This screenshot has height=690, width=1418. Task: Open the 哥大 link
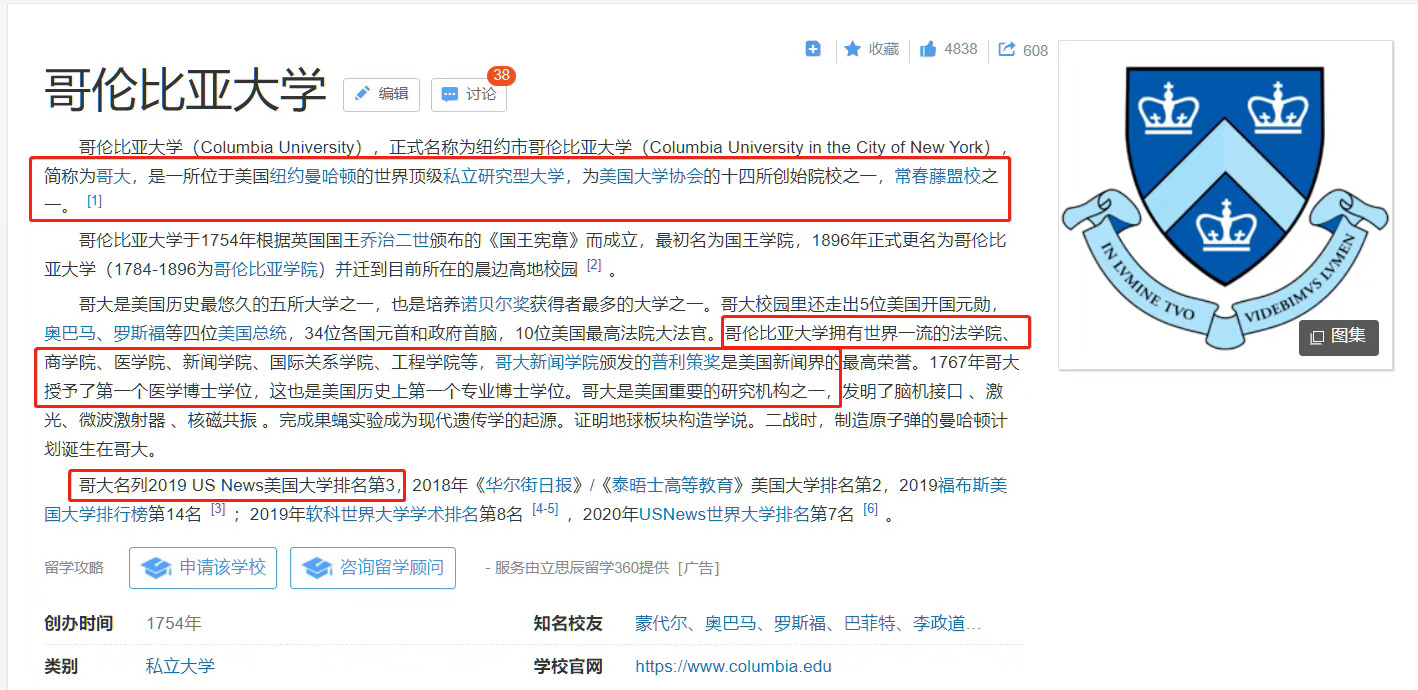114,176
